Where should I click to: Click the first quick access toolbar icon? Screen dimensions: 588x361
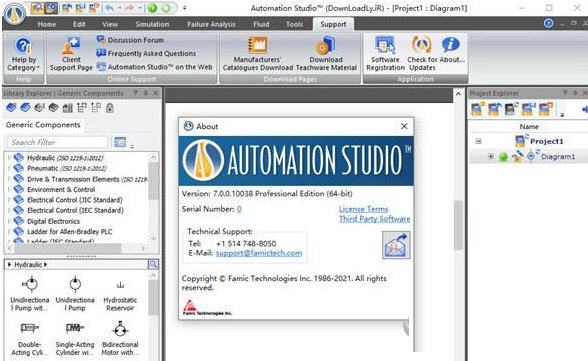[x=37, y=8]
